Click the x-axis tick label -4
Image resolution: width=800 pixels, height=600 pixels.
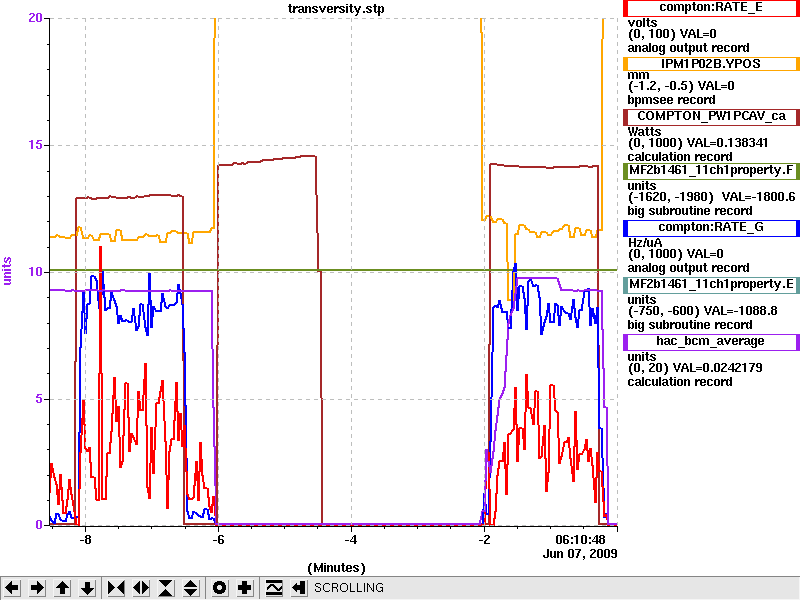click(351, 540)
